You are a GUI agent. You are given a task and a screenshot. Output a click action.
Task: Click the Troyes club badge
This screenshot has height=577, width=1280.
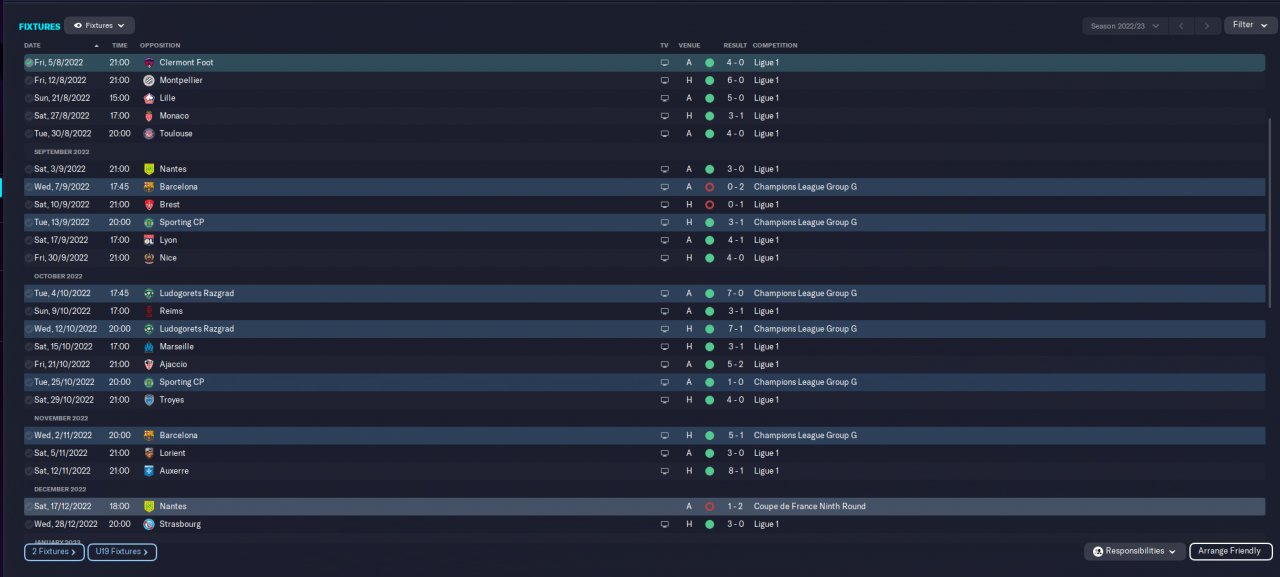[149, 400]
